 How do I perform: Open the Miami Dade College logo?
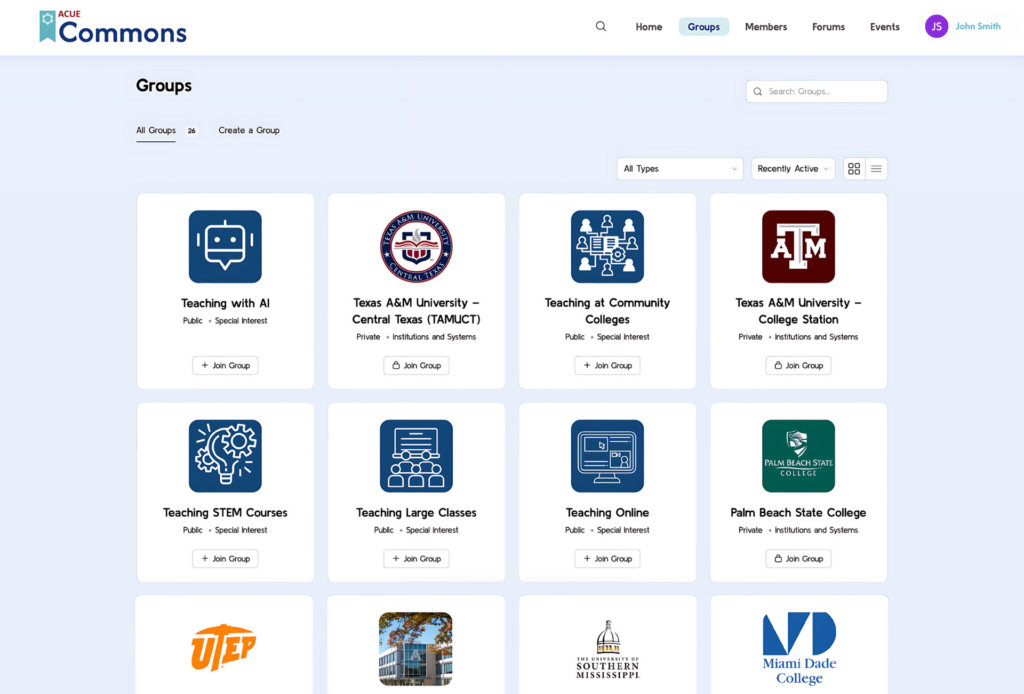799,648
